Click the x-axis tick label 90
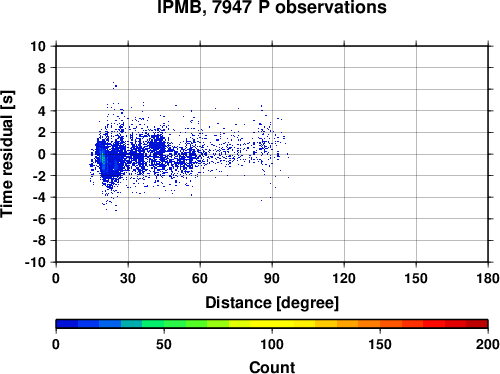500x374 pixels. (x=272, y=278)
